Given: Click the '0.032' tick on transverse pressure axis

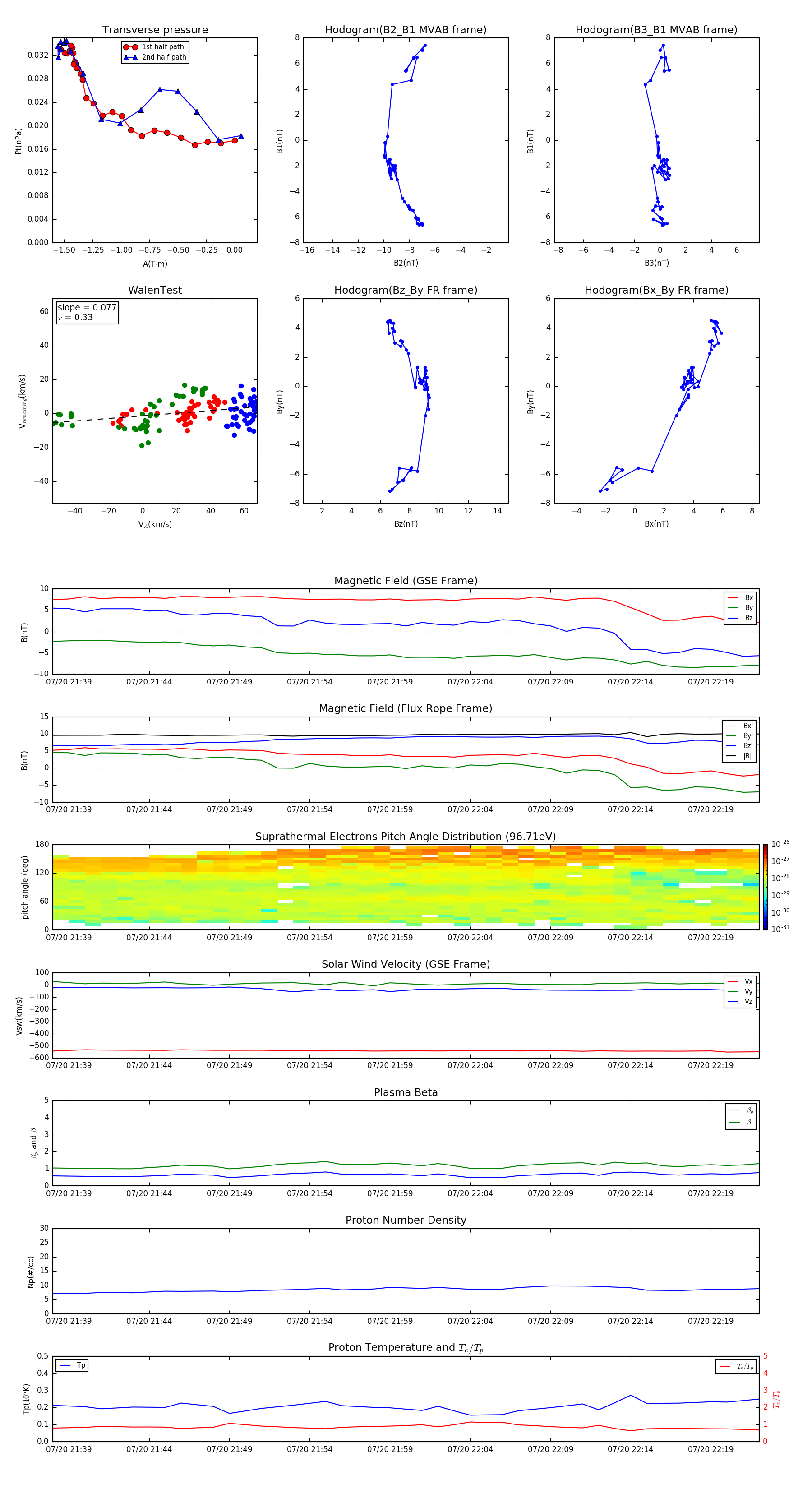Looking at the screenshot, I should [x=38, y=55].
